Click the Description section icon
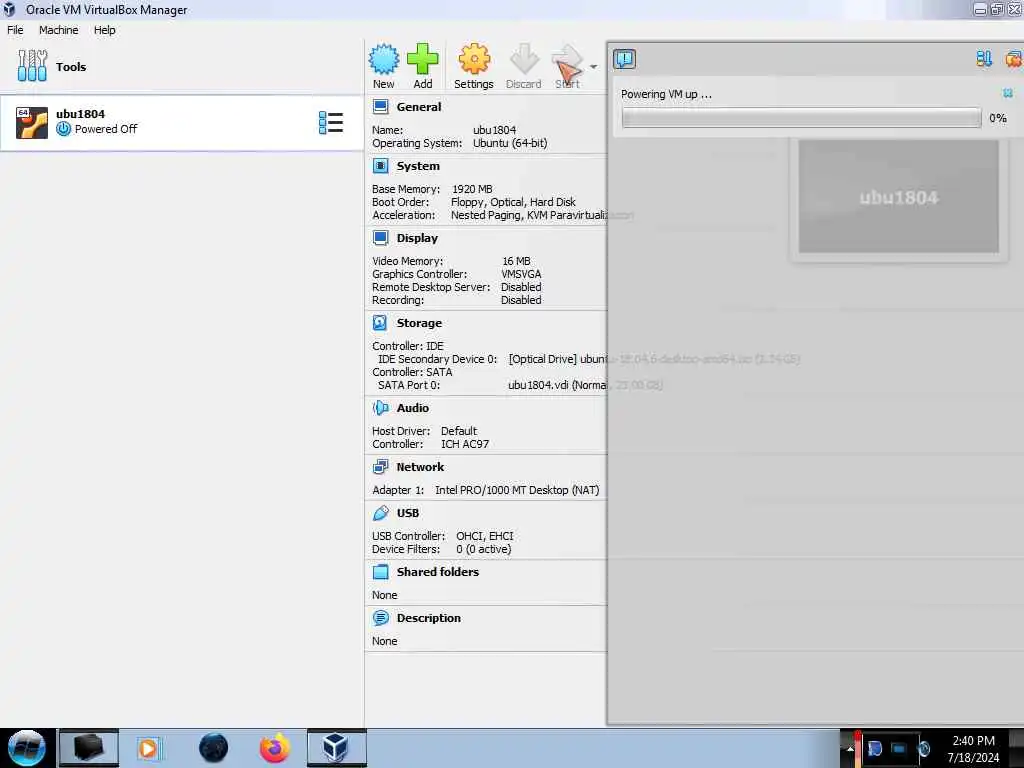 pos(380,618)
